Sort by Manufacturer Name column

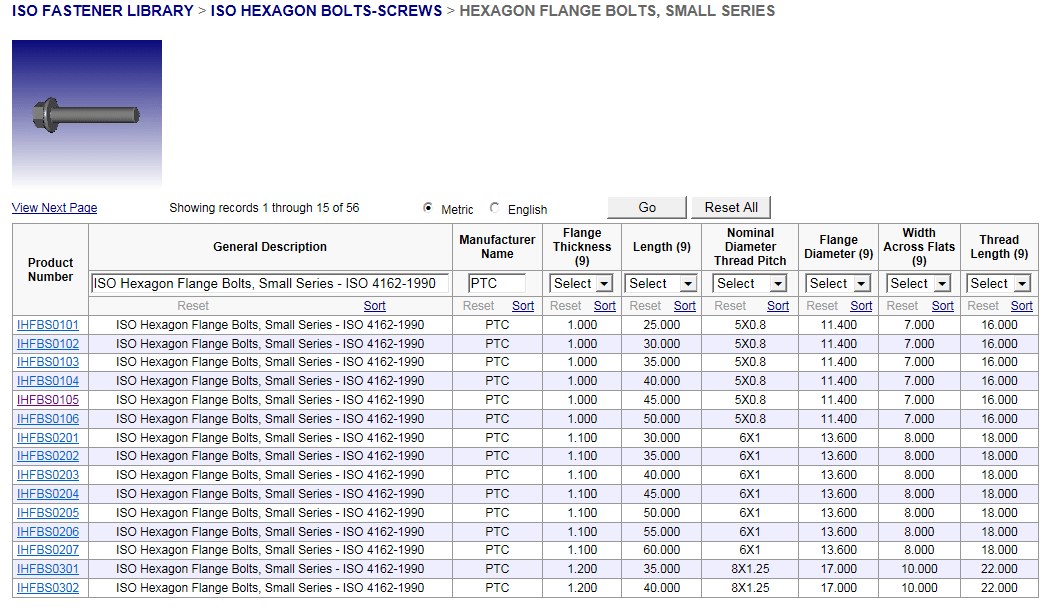coord(523,306)
